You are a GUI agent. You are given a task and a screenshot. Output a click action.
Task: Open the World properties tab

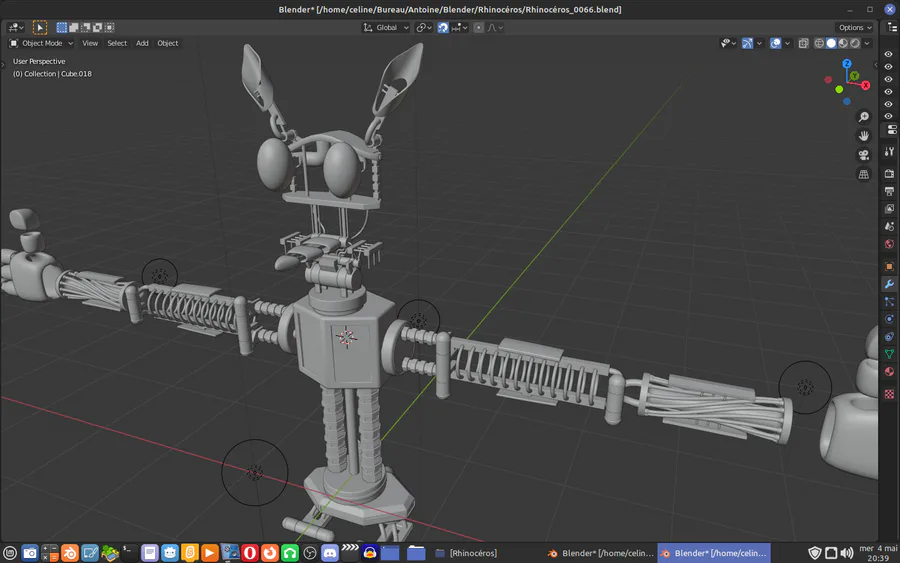(889, 244)
